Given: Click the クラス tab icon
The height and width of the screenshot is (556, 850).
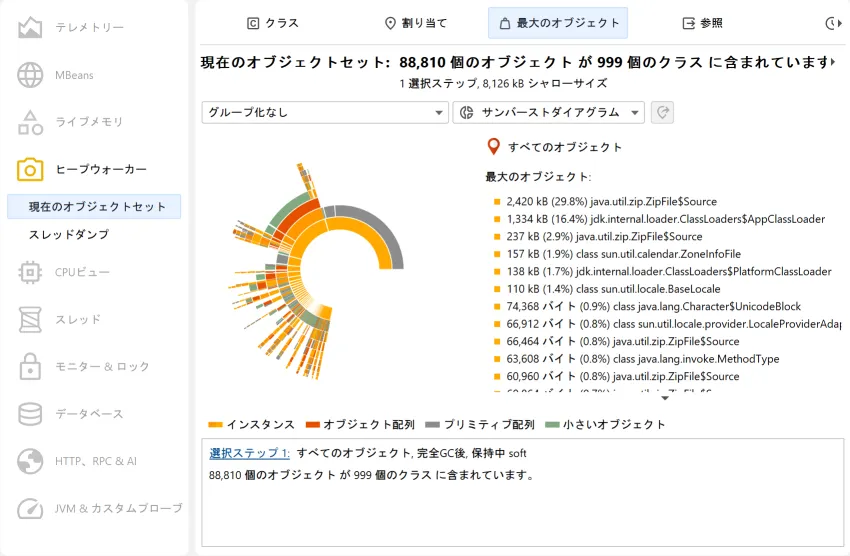Looking at the screenshot, I should point(253,23).
